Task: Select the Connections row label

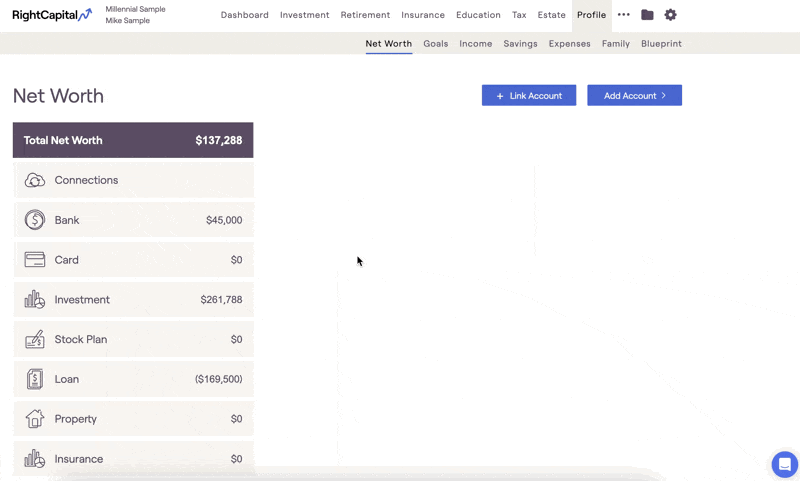Action: click(86, 180)
